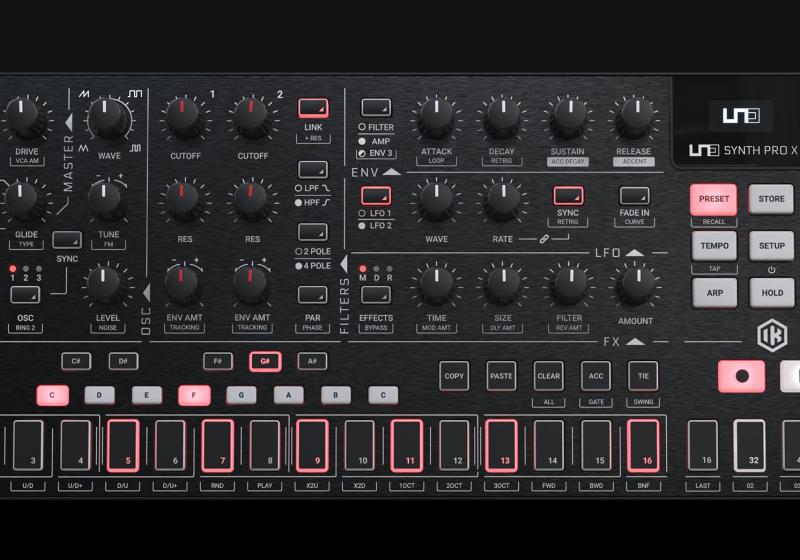
Task: Collapse the MASTER section triangle
Action: click(69, 122)
